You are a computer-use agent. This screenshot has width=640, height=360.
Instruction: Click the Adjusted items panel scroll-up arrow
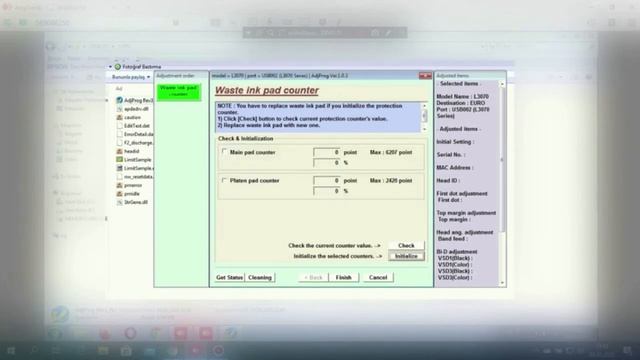tap(502, 84)
